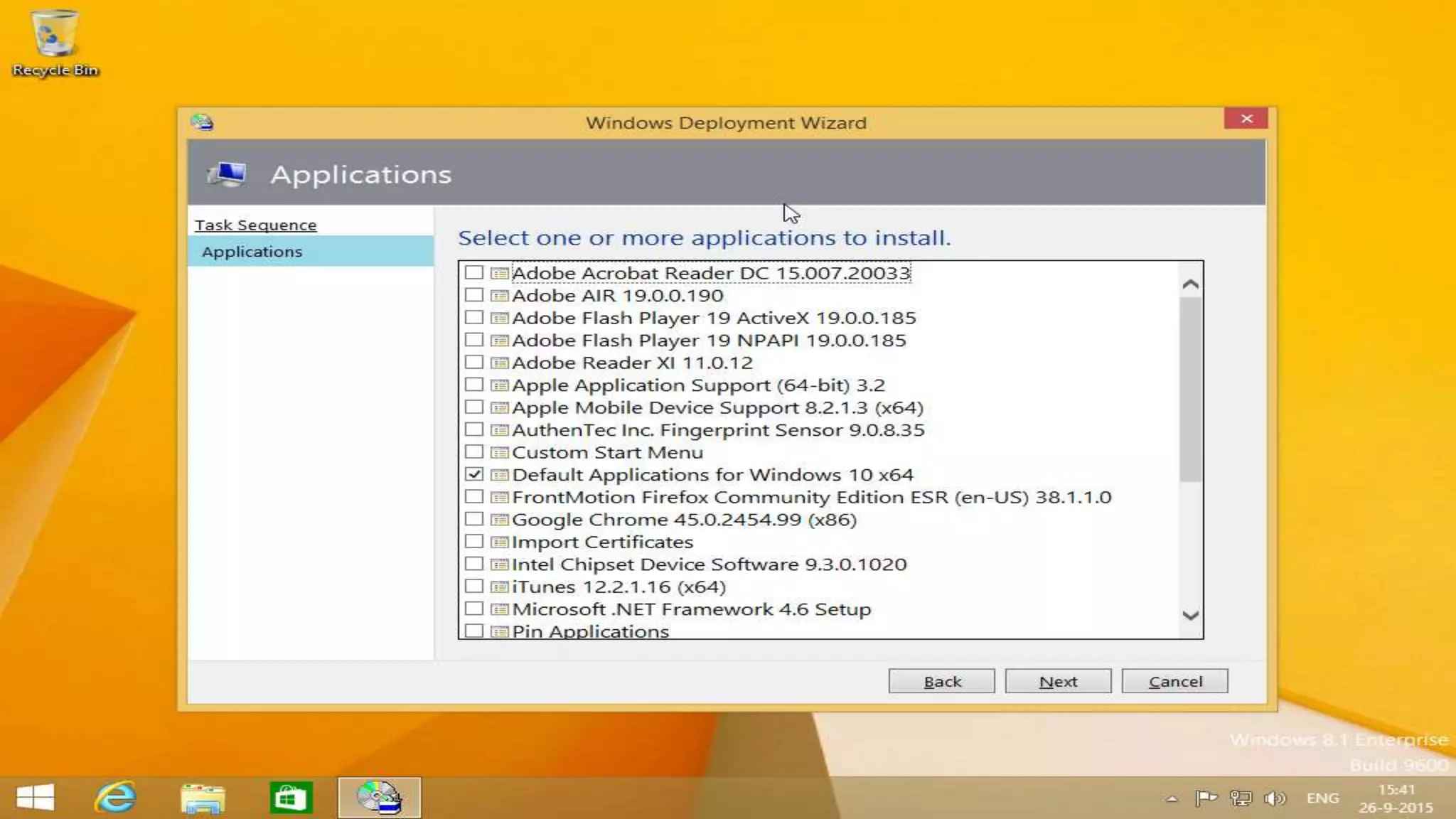Viewport: 1456px width, 819px height.
Task: Click the Windows Deployment Wizard title bar icon
Action: tap(202, 122)
